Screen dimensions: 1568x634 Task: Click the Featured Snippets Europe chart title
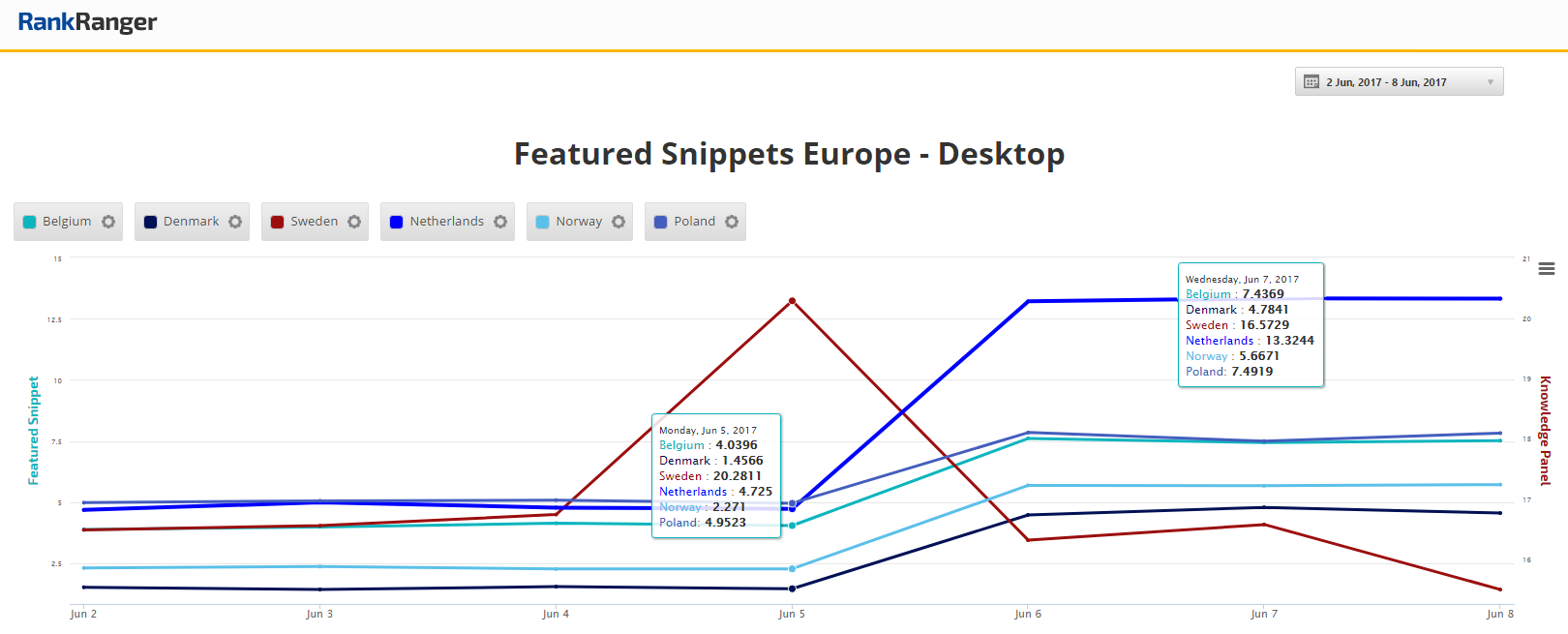tap(789, 154)
